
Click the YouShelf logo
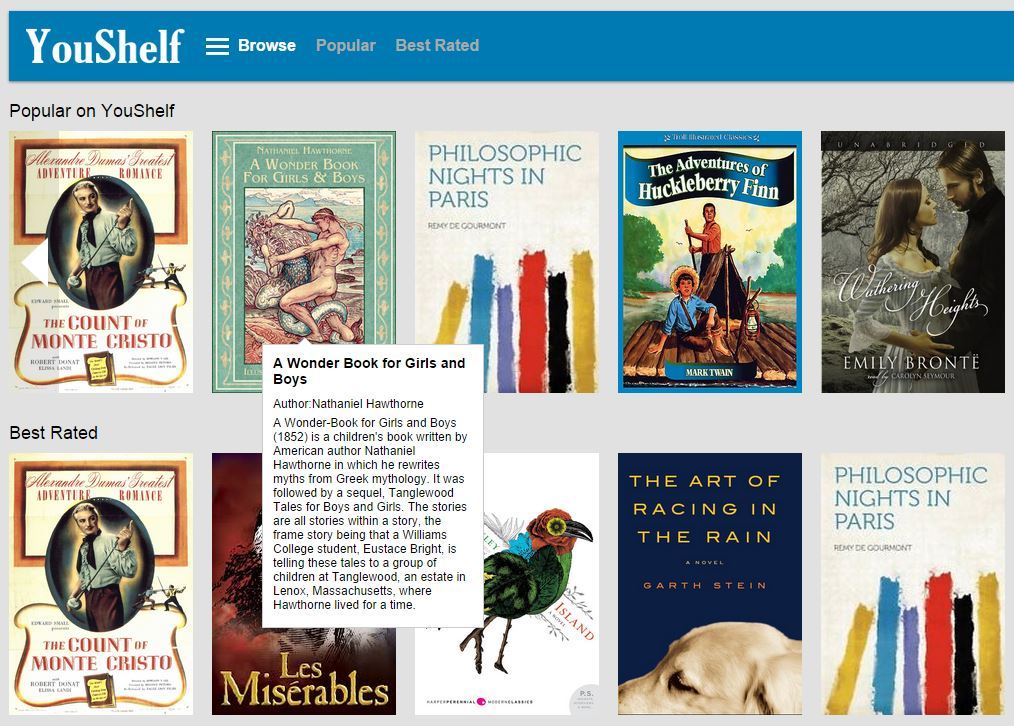[105, 46]
